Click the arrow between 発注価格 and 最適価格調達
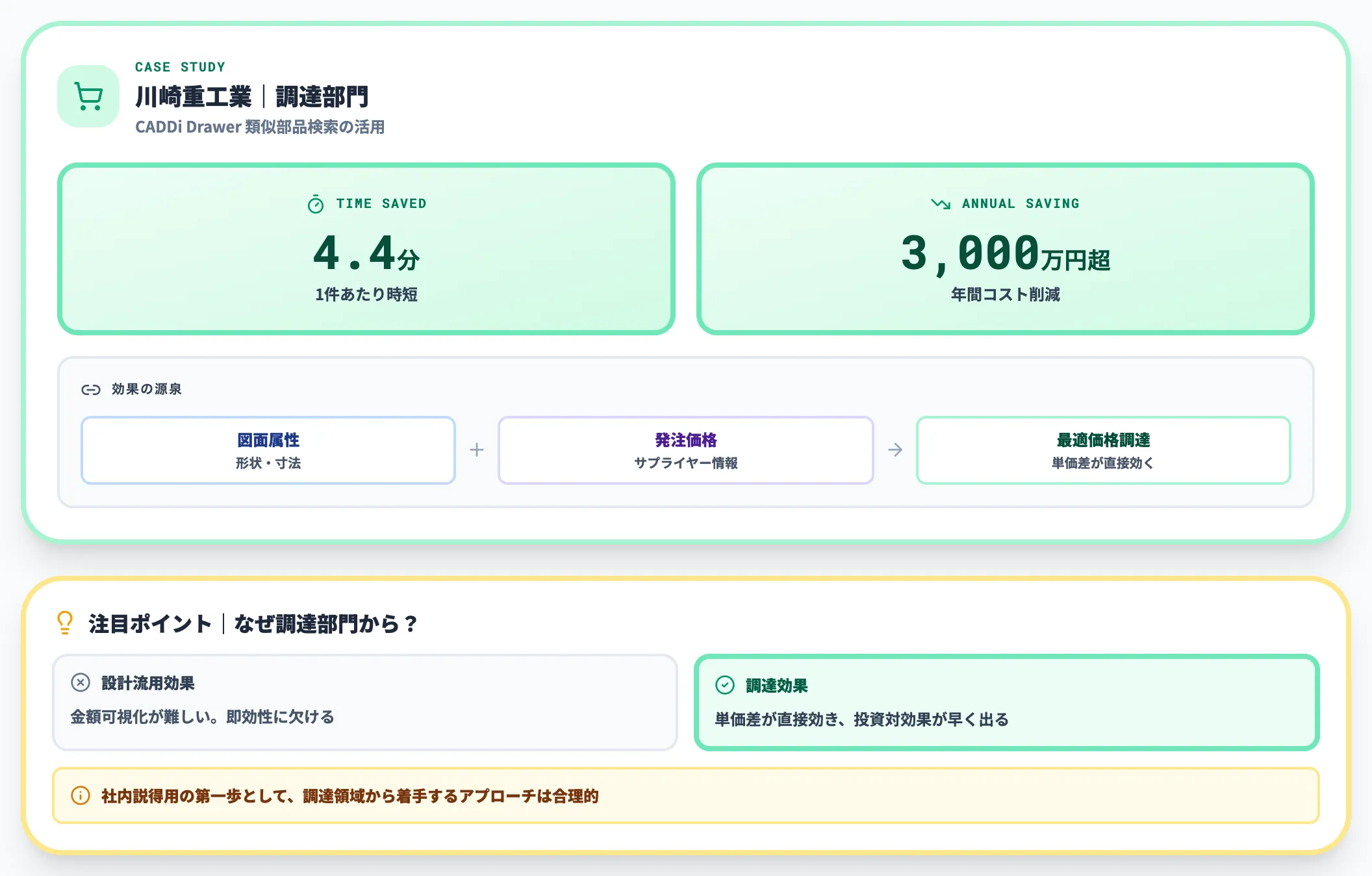 pyautogui.click(x=896, y=449)
